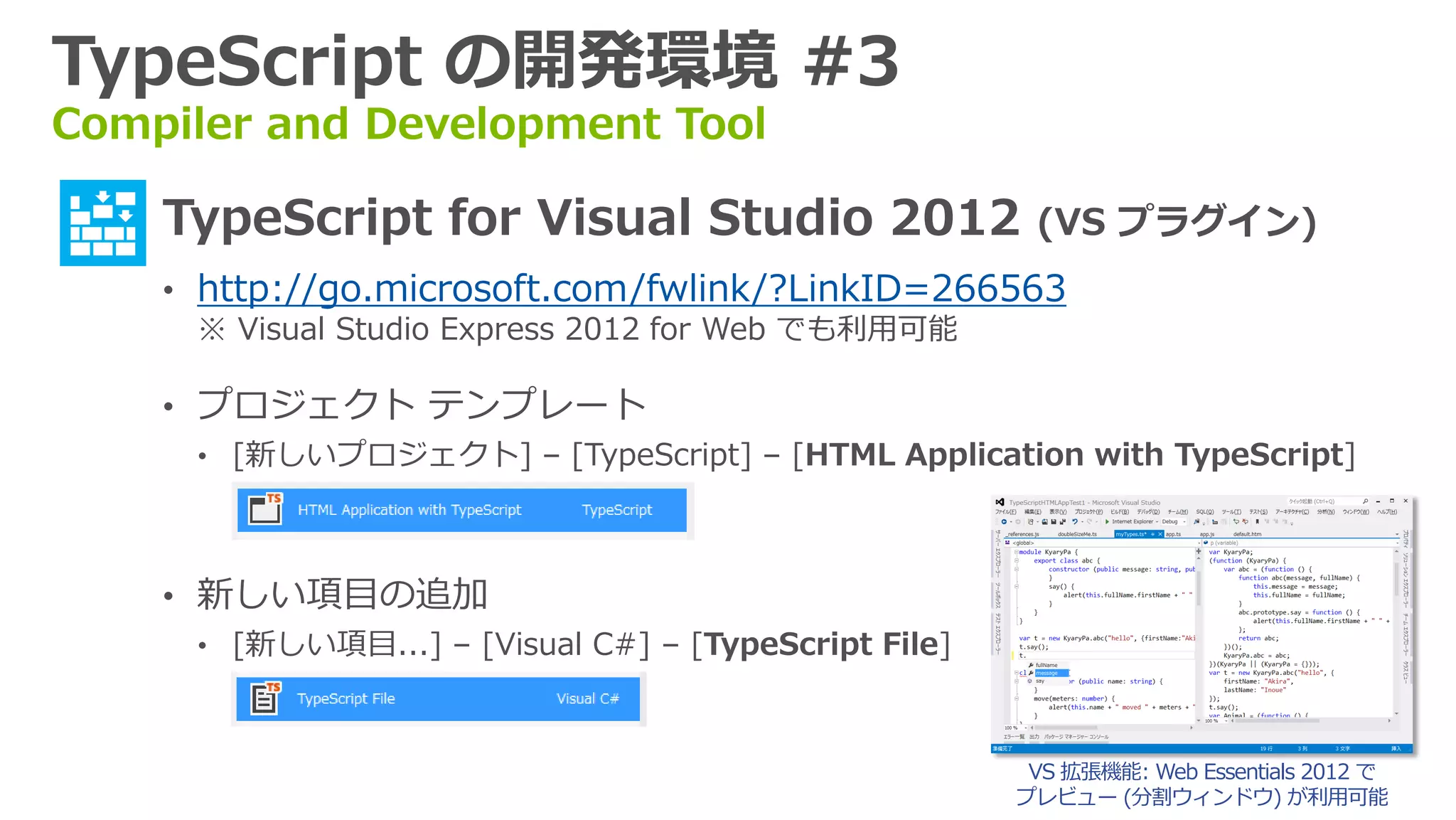This screenshot has width=1456, height=820.
Task: Open the ヘルプ(H) menu
Action: (x=1387, y=512)
